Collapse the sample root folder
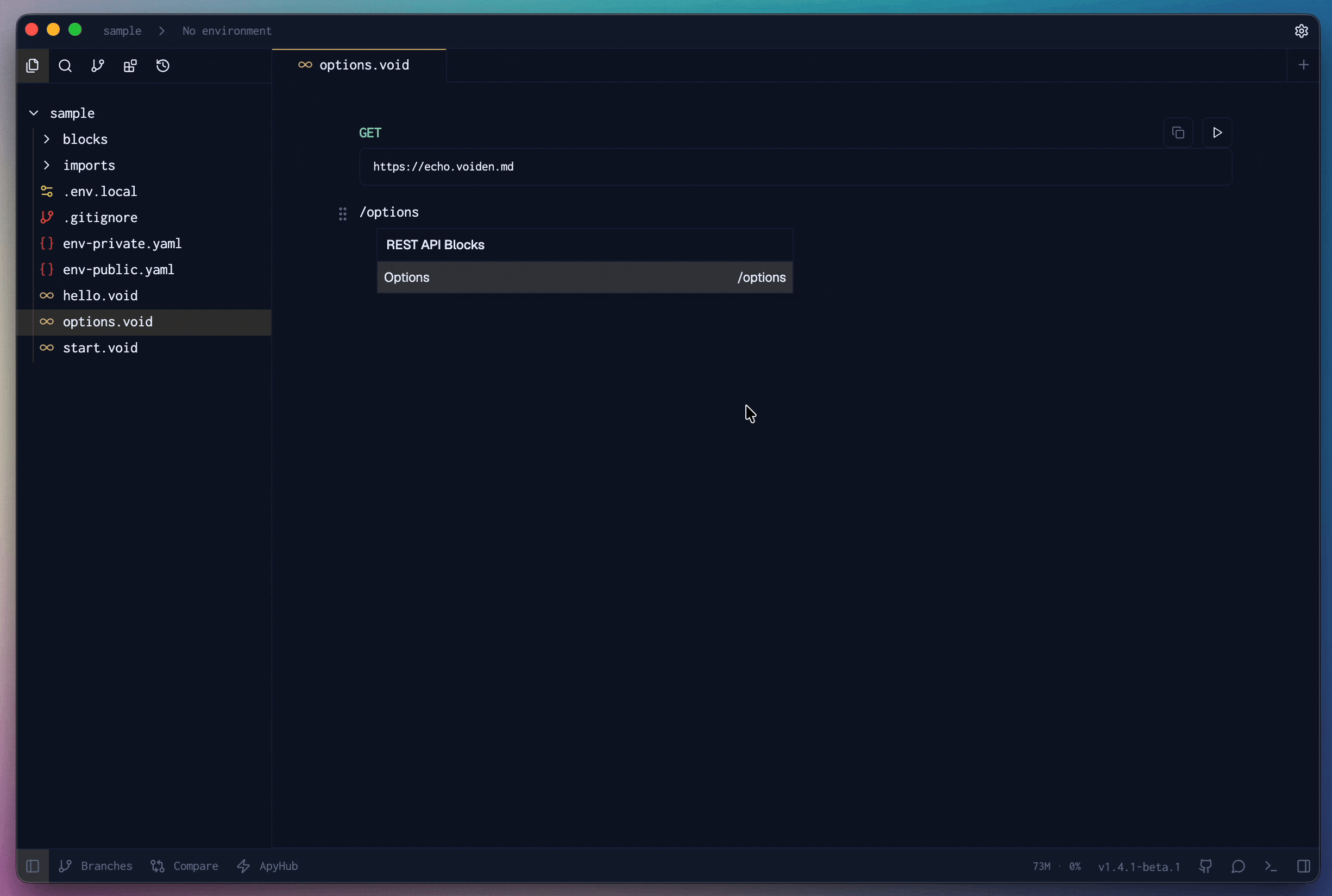 tap(34, 113)
